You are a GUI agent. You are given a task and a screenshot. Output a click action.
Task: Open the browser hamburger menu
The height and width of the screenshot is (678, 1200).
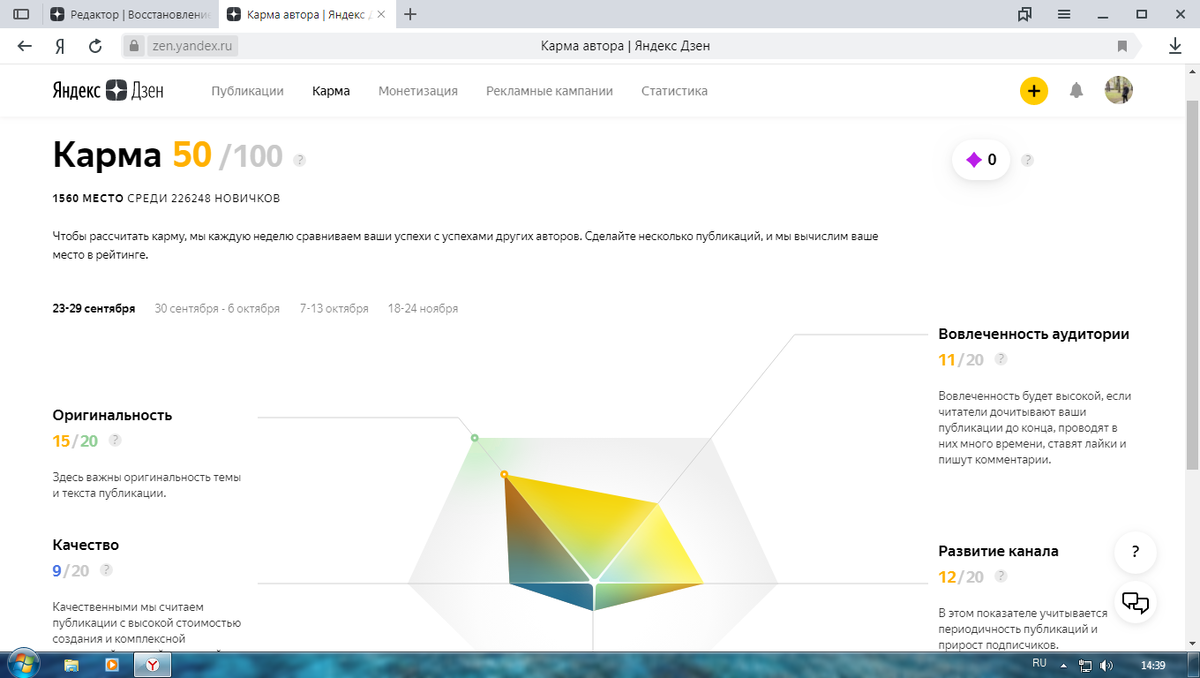pos(1064,14)
